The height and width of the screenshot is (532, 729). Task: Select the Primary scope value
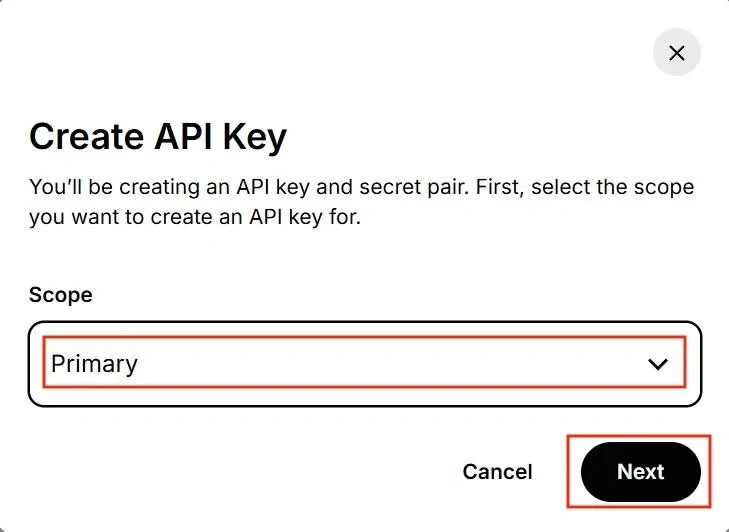95,364
